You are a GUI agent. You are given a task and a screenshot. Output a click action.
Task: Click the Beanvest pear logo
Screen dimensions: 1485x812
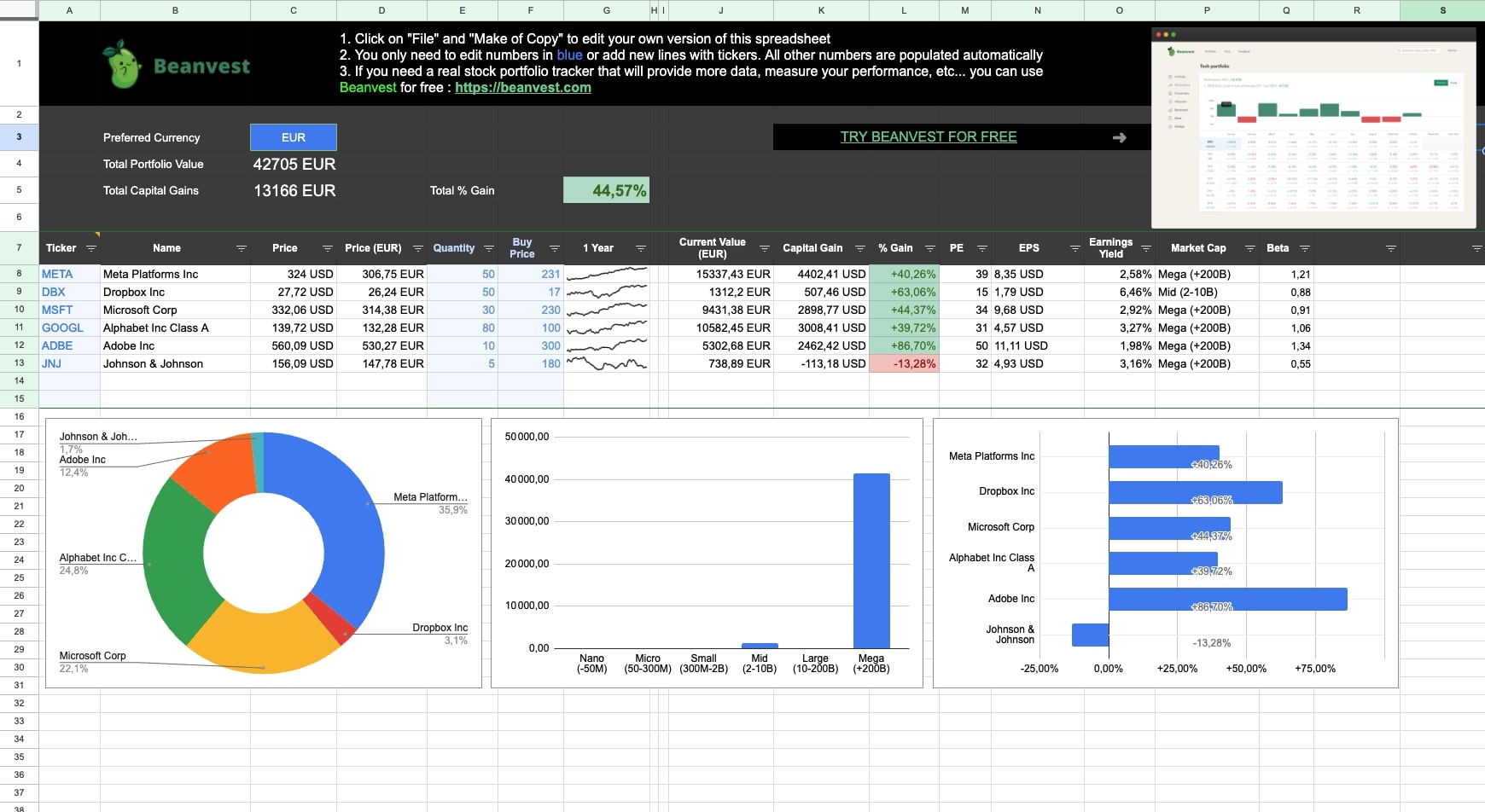(123, 65)
